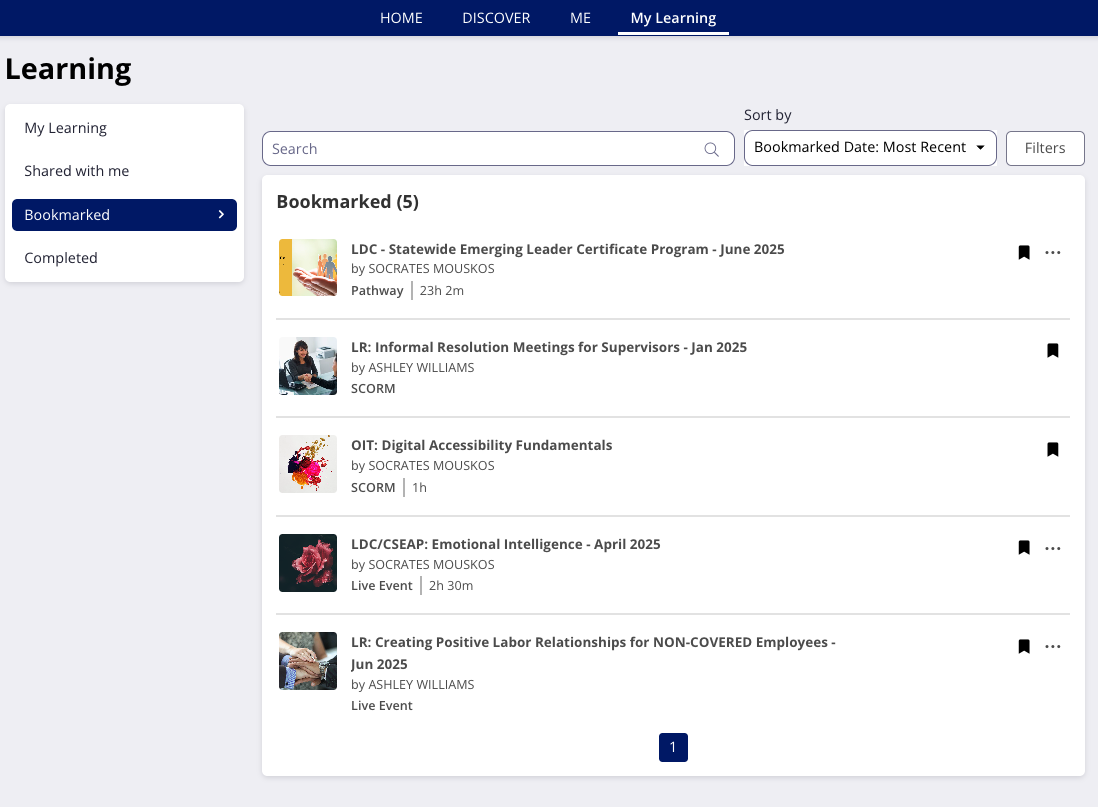Remove bookmark from Statewide Emerging Leader Certificate
The height and width of the screenshot is (807, 1098).
pos(1024,252)
